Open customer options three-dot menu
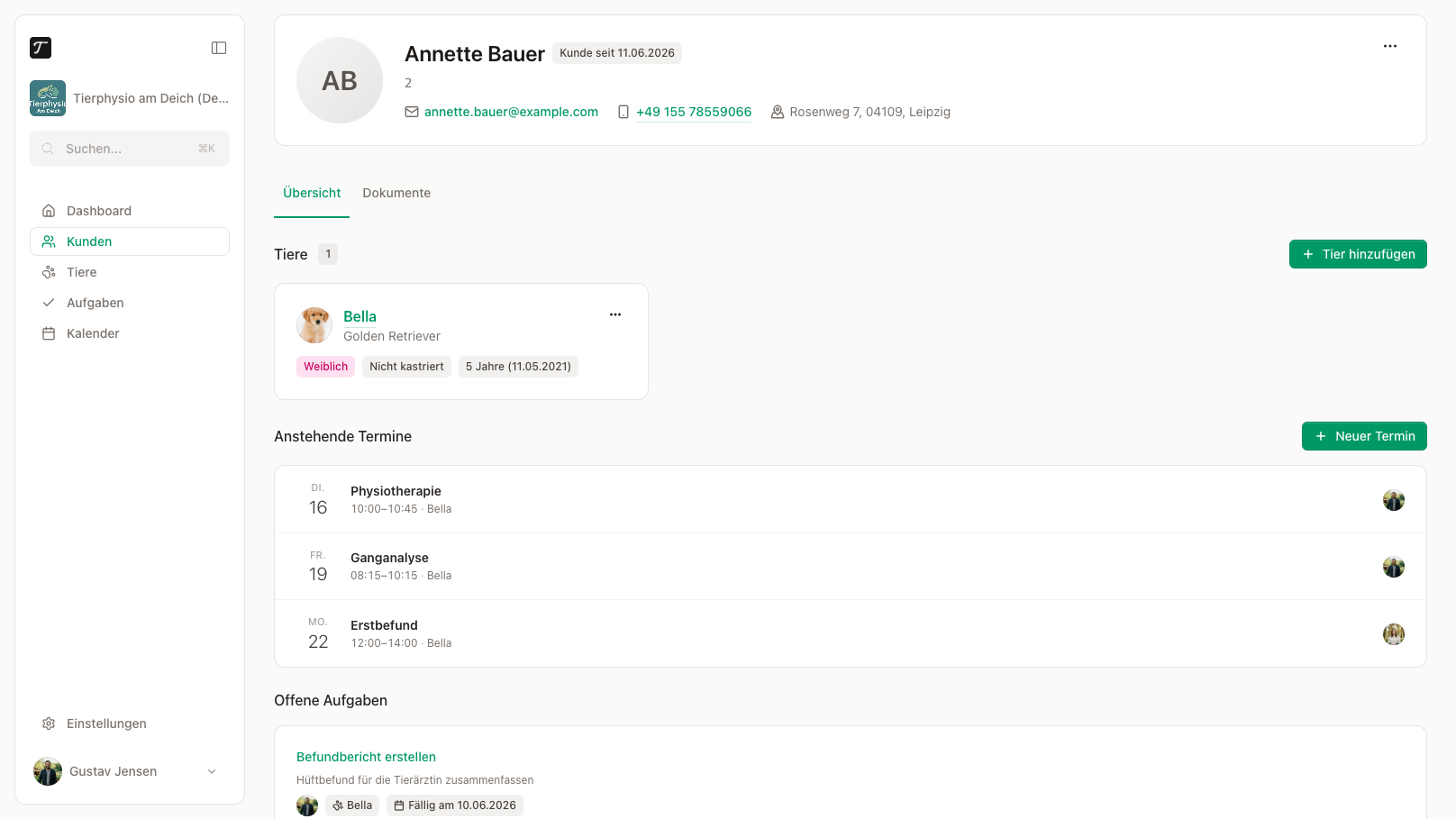 pos(1390,46)
